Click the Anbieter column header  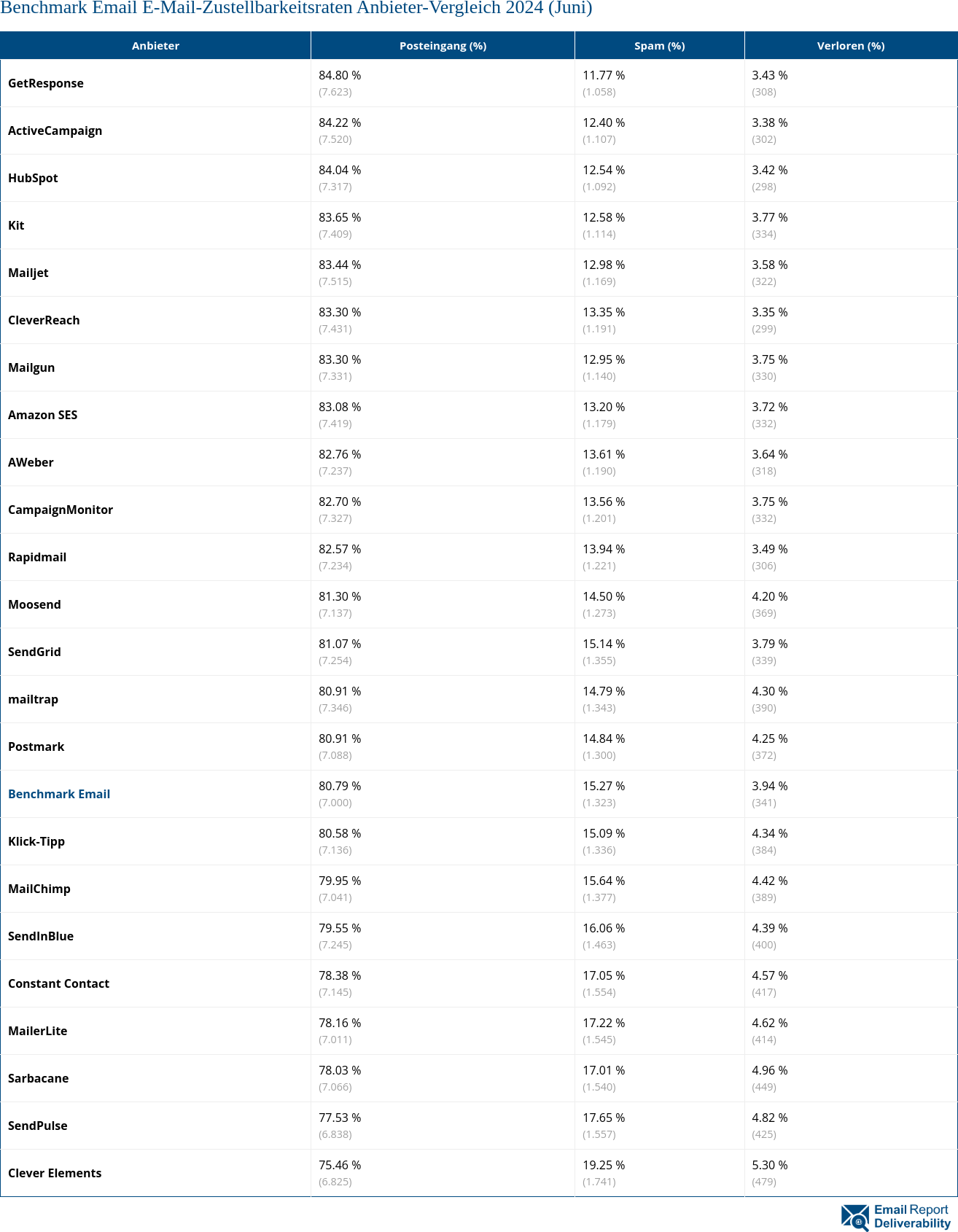(x=155, y=46)
